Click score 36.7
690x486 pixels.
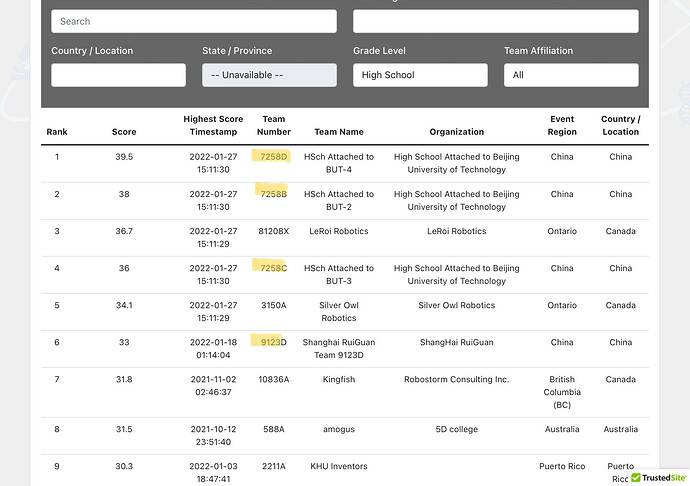(x=124, y=231)
